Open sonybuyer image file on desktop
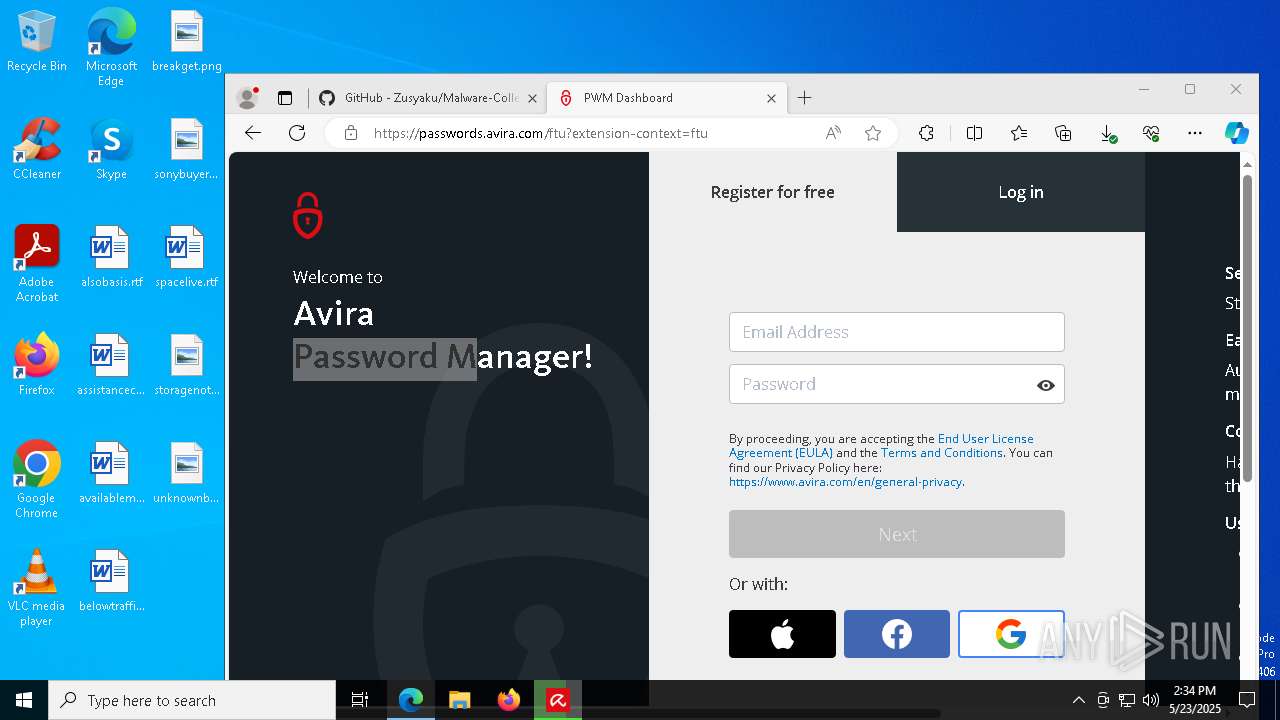 coord(187,149)
